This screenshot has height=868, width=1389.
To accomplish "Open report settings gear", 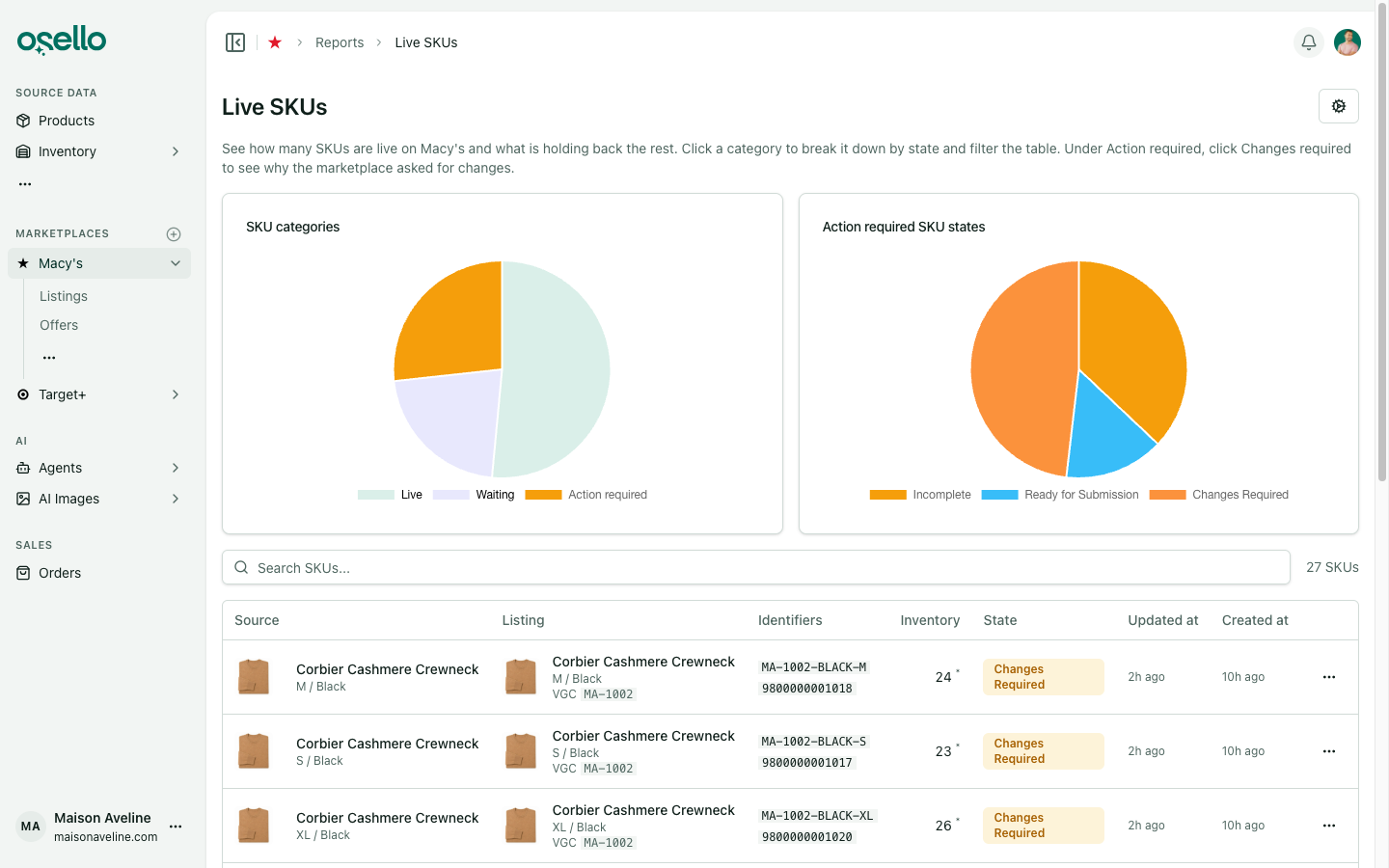I will click(x=1339, y=106).
